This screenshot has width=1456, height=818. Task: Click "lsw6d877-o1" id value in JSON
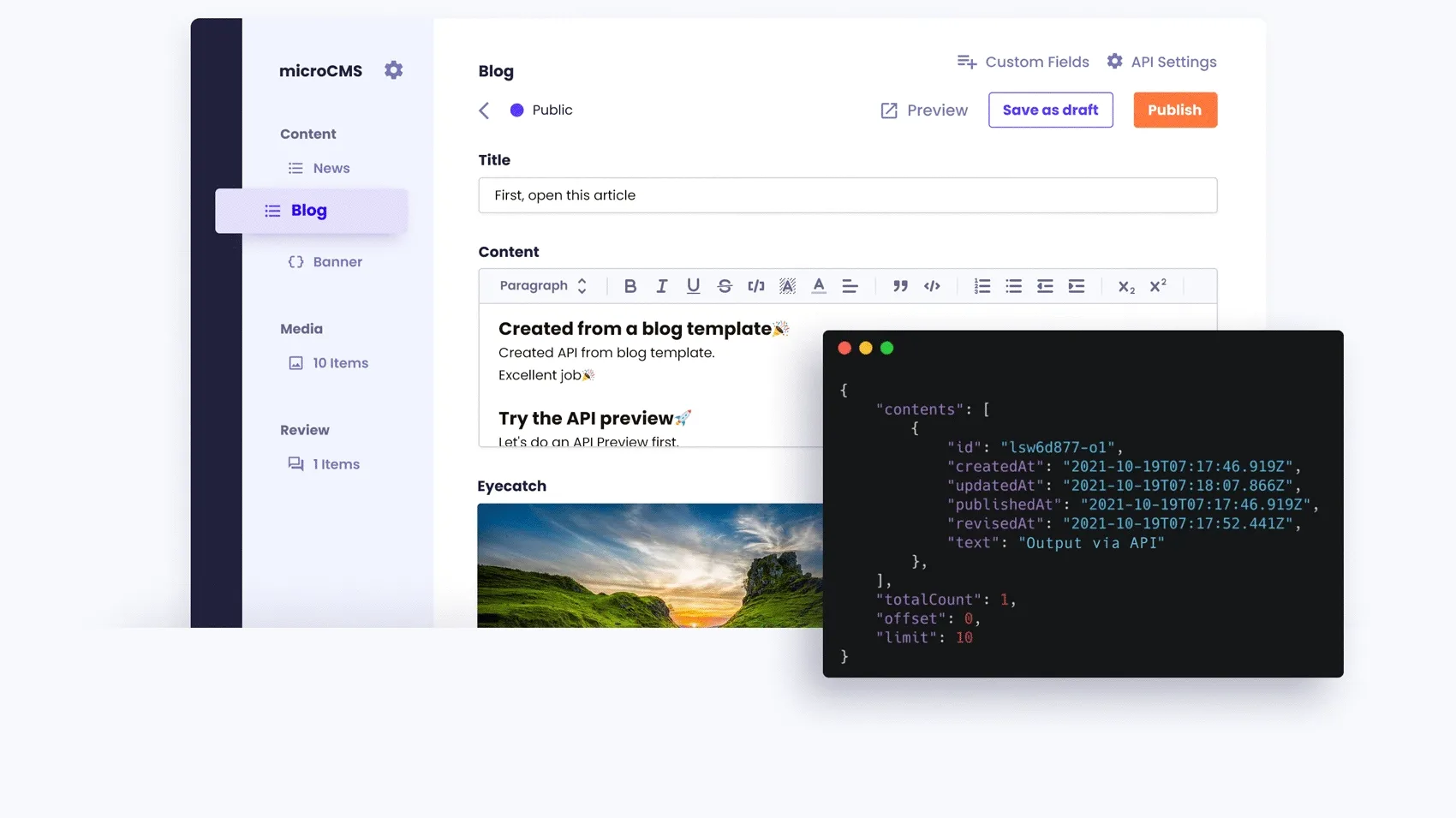1058,447
